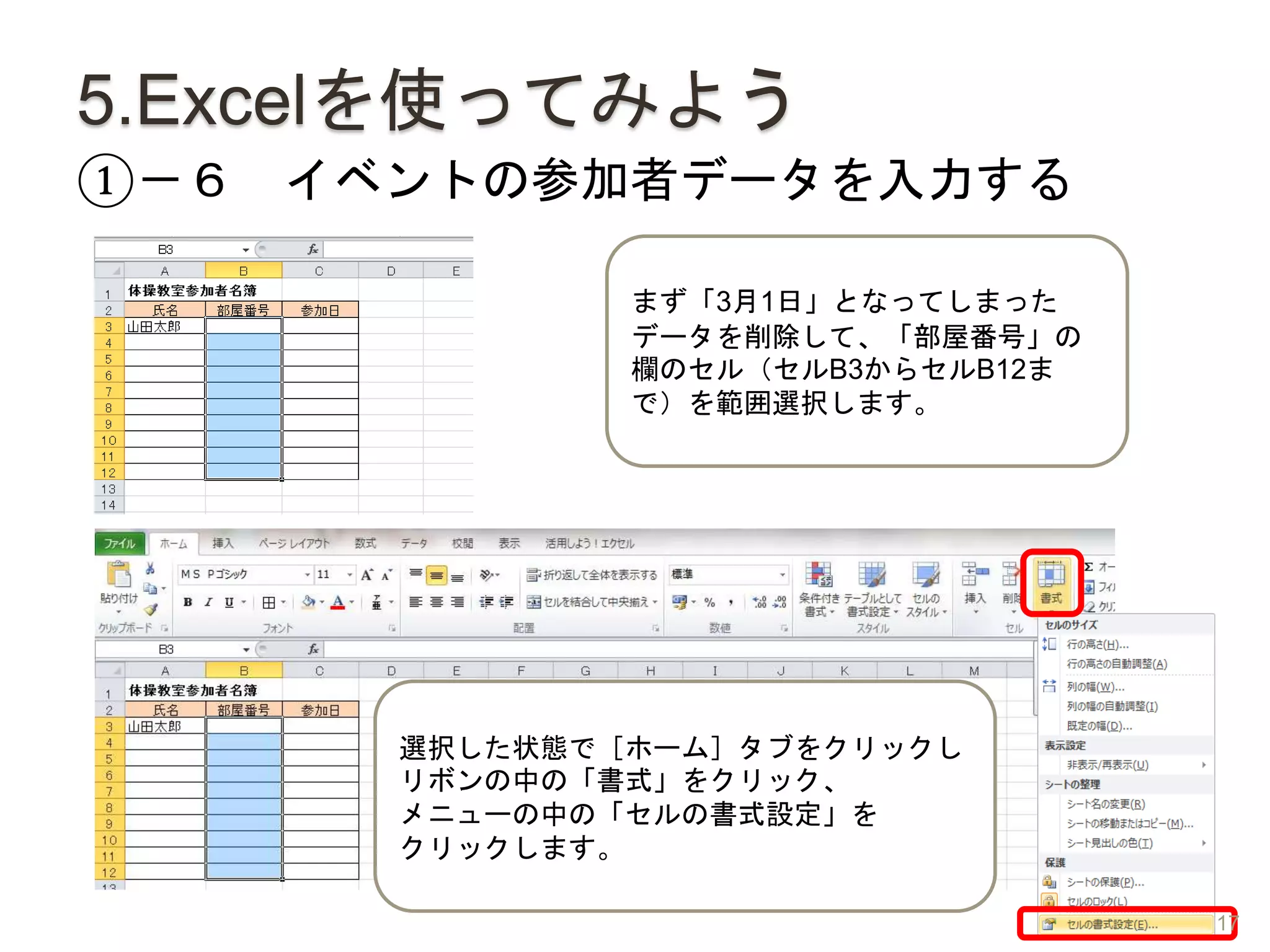
Task: Click the accounting currency format icon
Action: [x=680, y=602]
